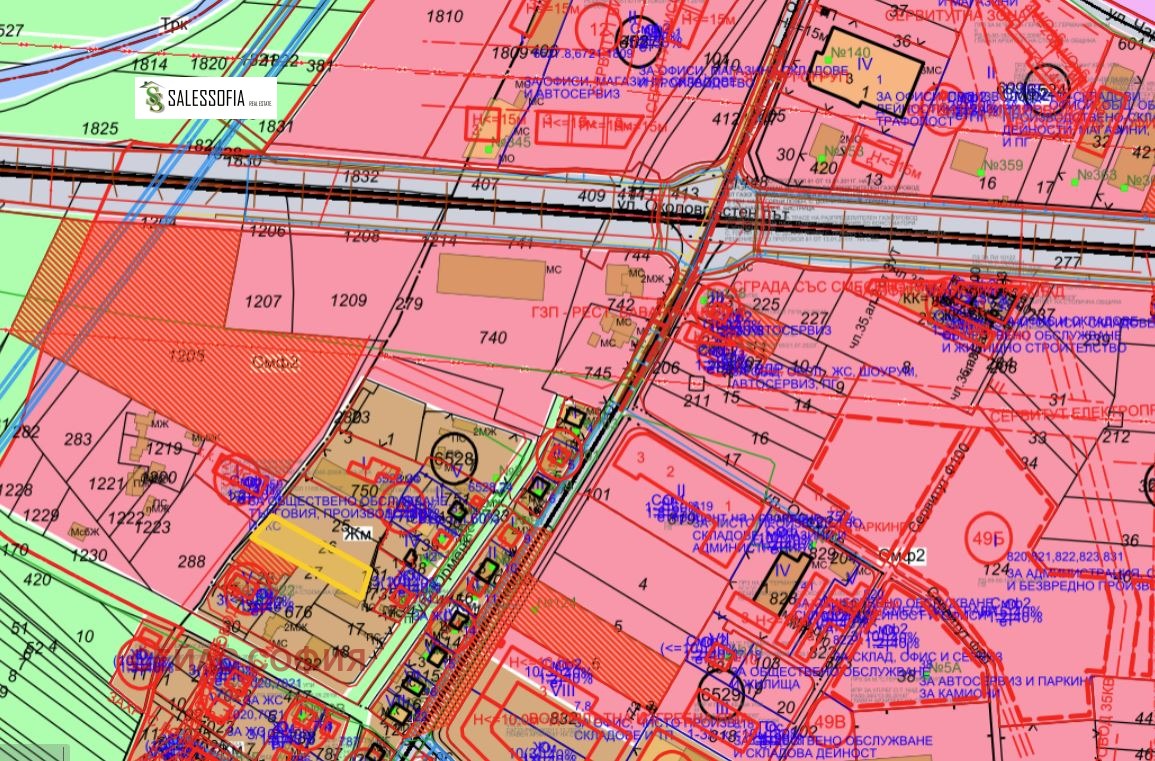Select parcel number 1209
This screenshot has width=1155, height=761.
349,300
